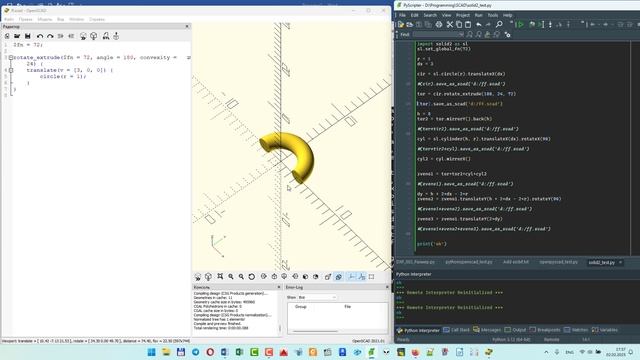Click Preview icon in 3D viewport toolbar

[x=198, y=277]
